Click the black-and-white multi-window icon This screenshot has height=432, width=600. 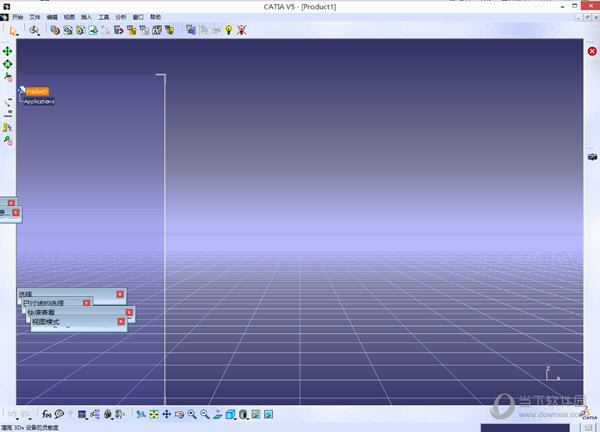157,30
